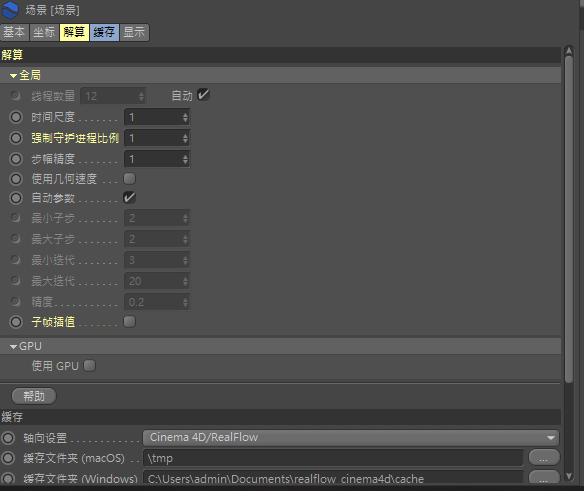This screenshot has height=491, width=584.
Task: Click the 解算 section header text
Action: pos(12,55)
